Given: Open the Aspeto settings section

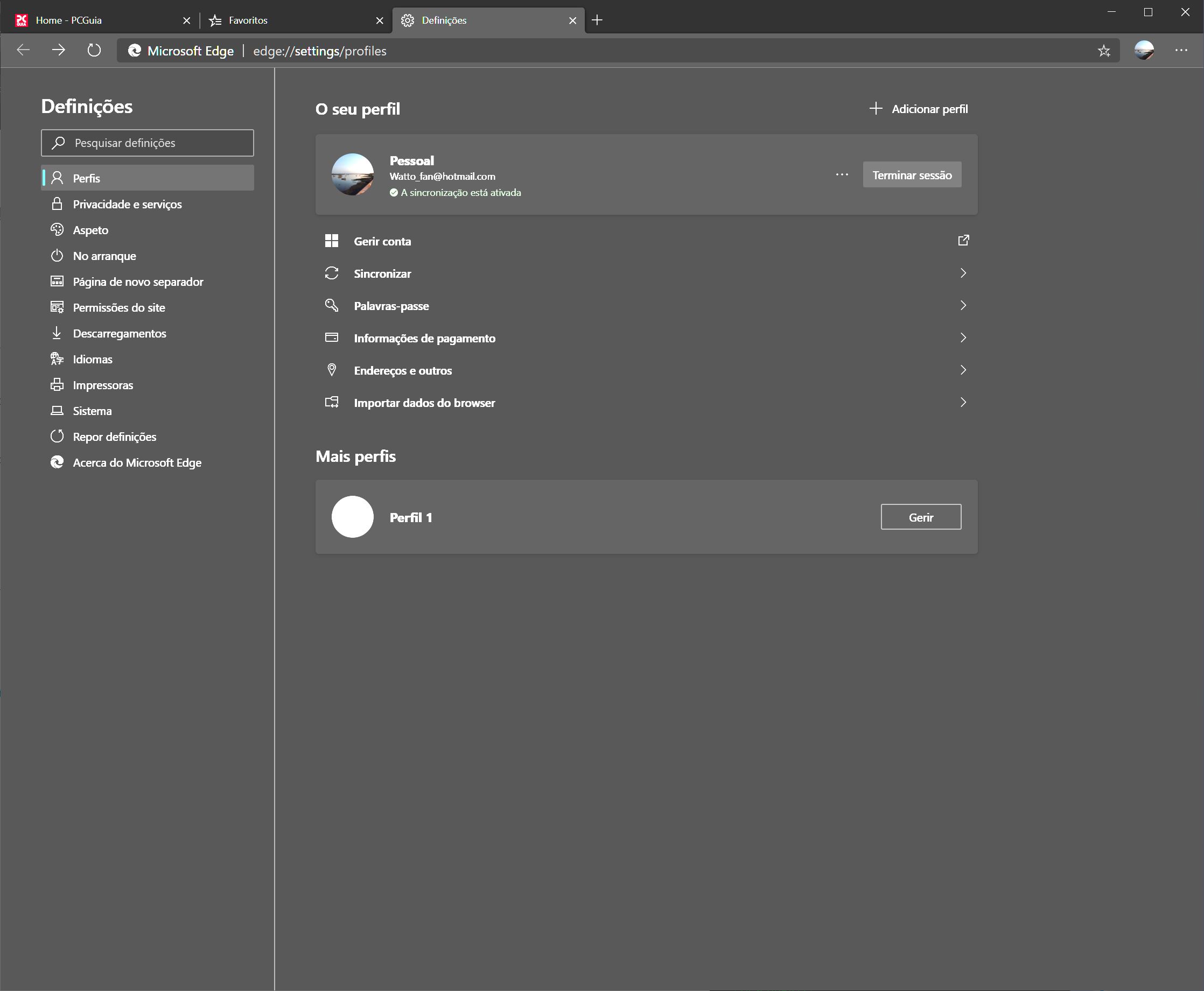Looking at the screenshot, I should coord(148,229).
